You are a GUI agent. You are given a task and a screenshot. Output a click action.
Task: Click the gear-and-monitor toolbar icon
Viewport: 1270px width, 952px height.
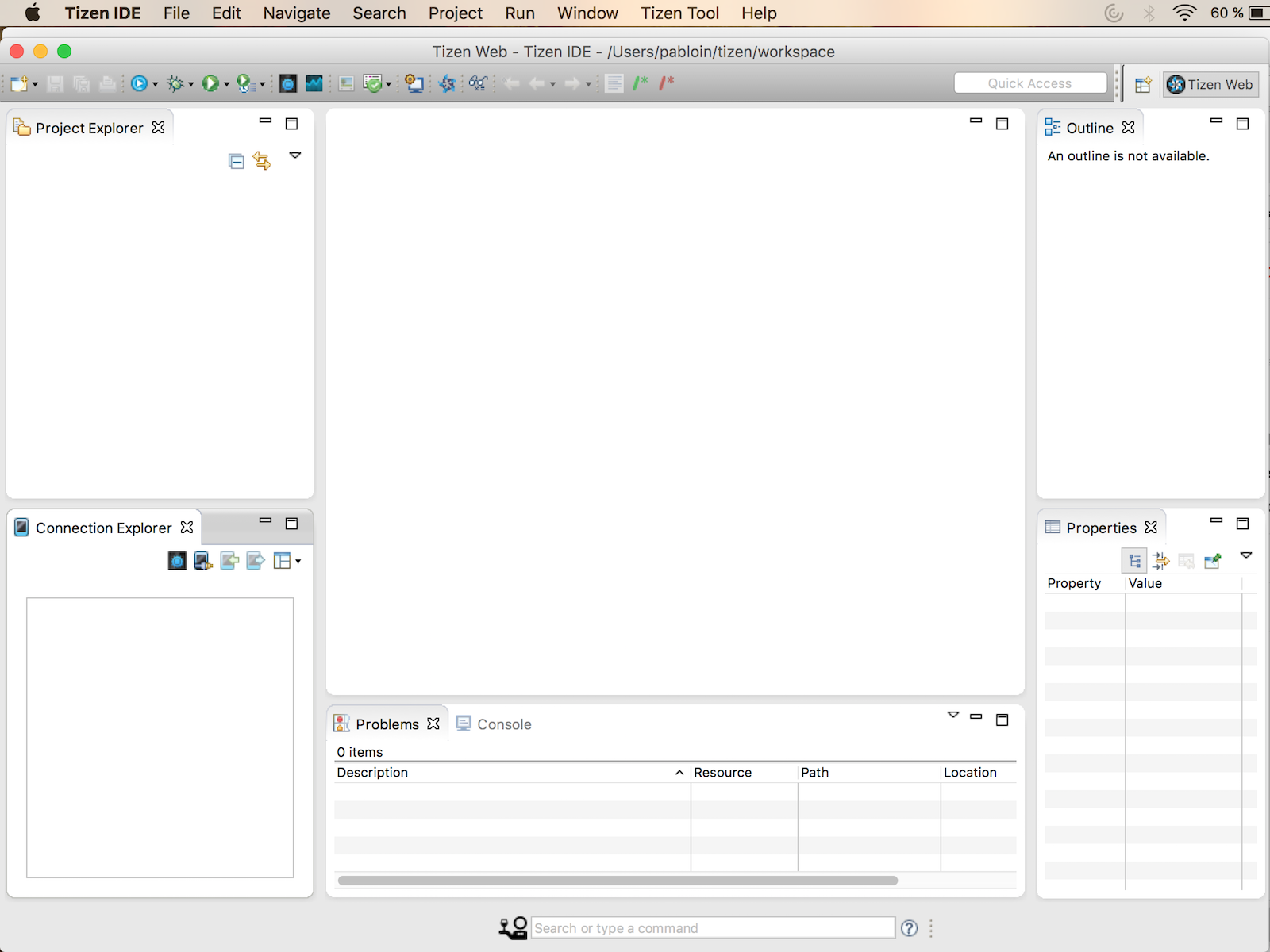(414, 83)
